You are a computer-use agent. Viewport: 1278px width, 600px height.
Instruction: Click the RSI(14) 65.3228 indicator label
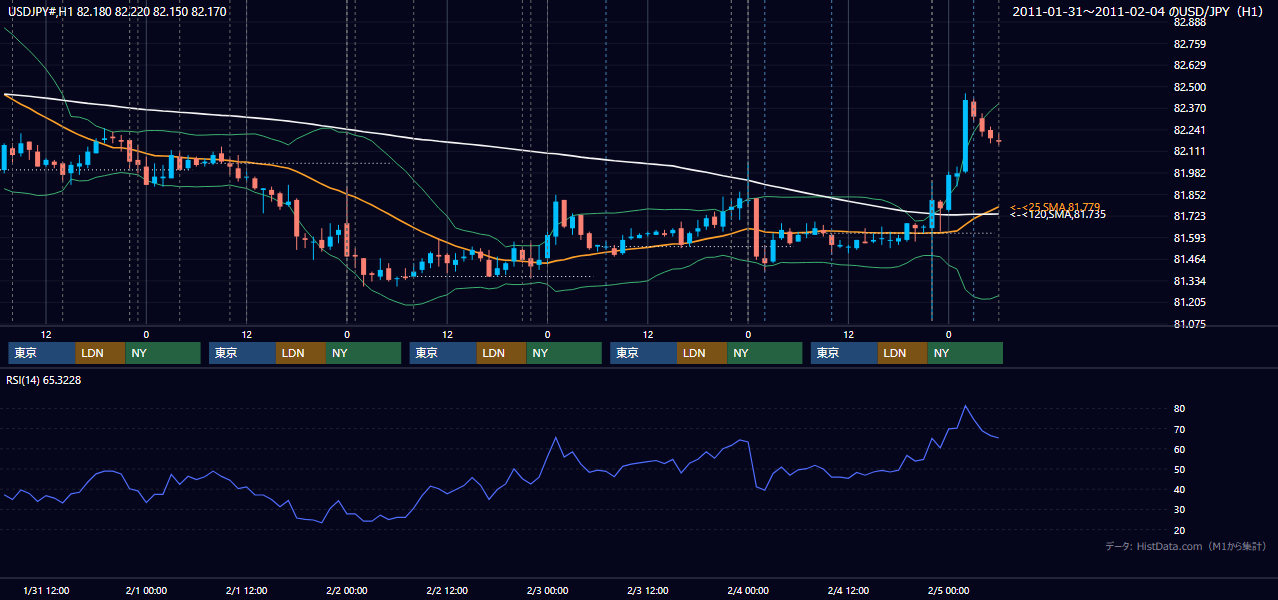[44, 379]
